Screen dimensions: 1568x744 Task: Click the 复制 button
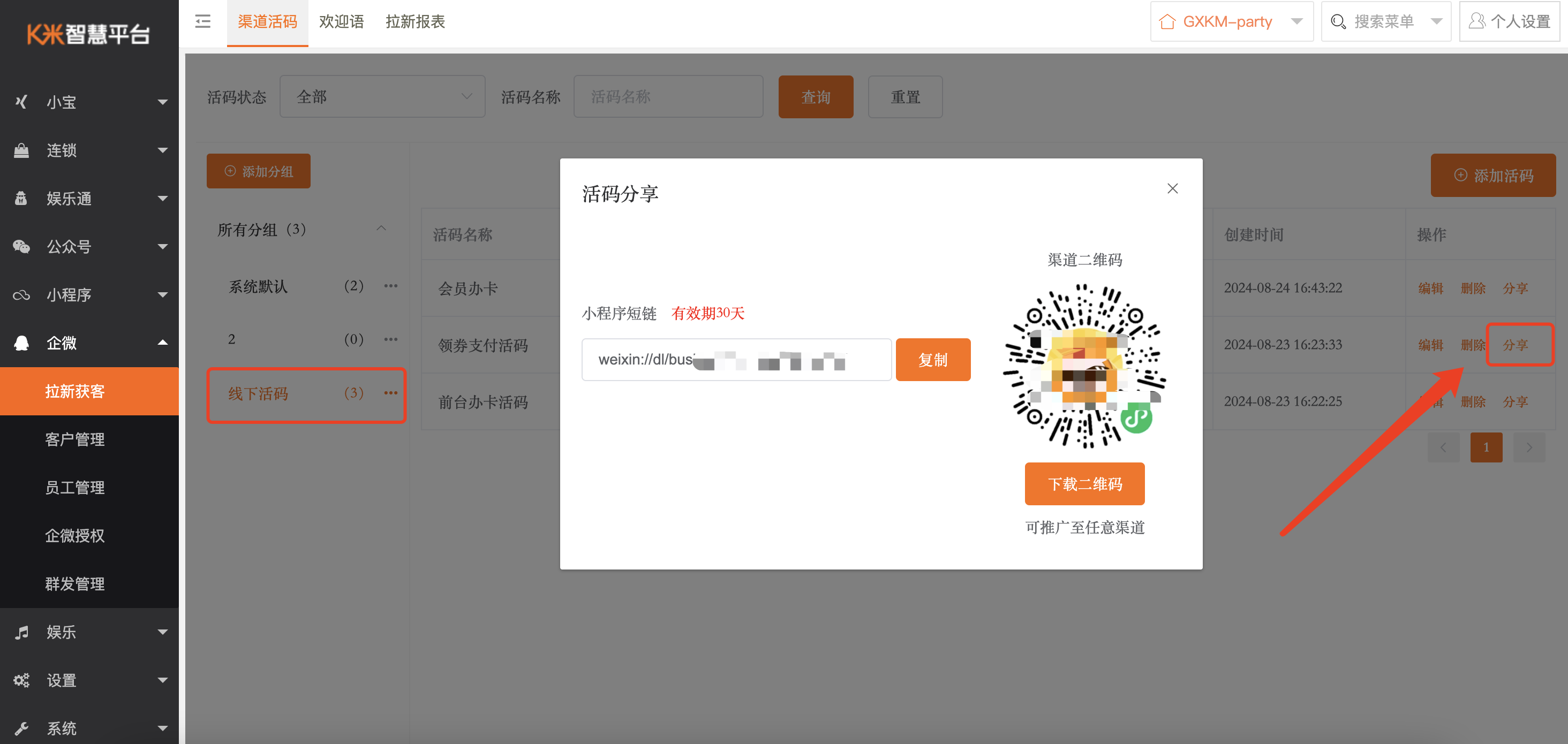click(x=932, y=360)
